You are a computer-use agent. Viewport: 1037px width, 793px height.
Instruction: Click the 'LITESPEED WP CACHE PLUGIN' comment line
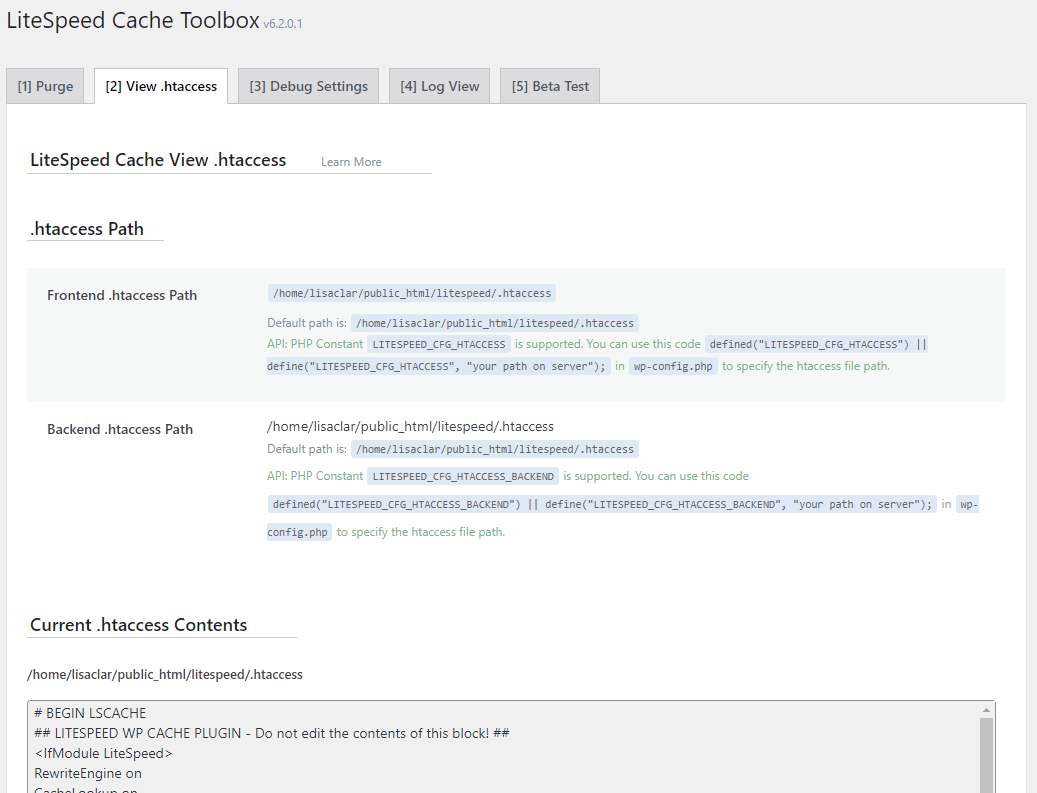point(272,733)
